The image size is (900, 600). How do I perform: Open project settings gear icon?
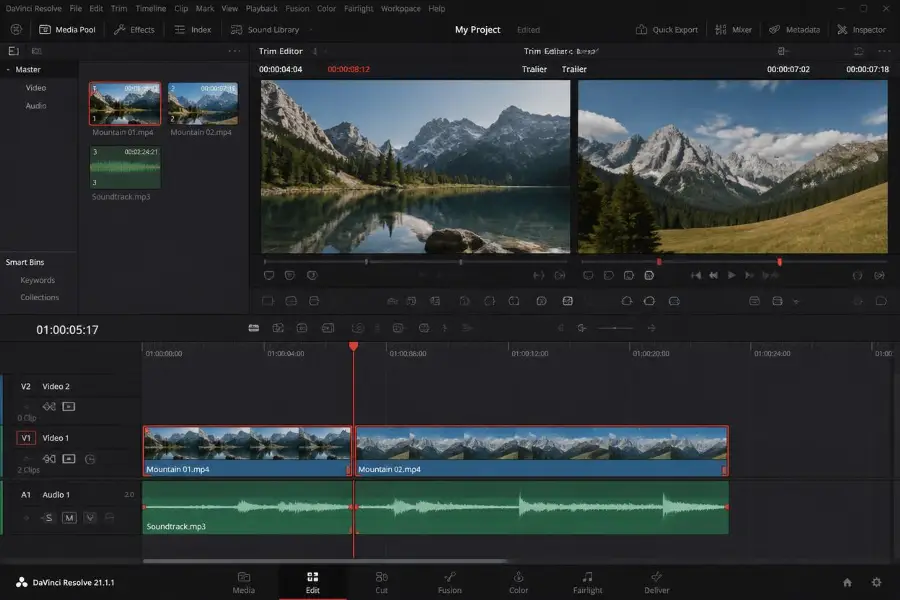876,582
